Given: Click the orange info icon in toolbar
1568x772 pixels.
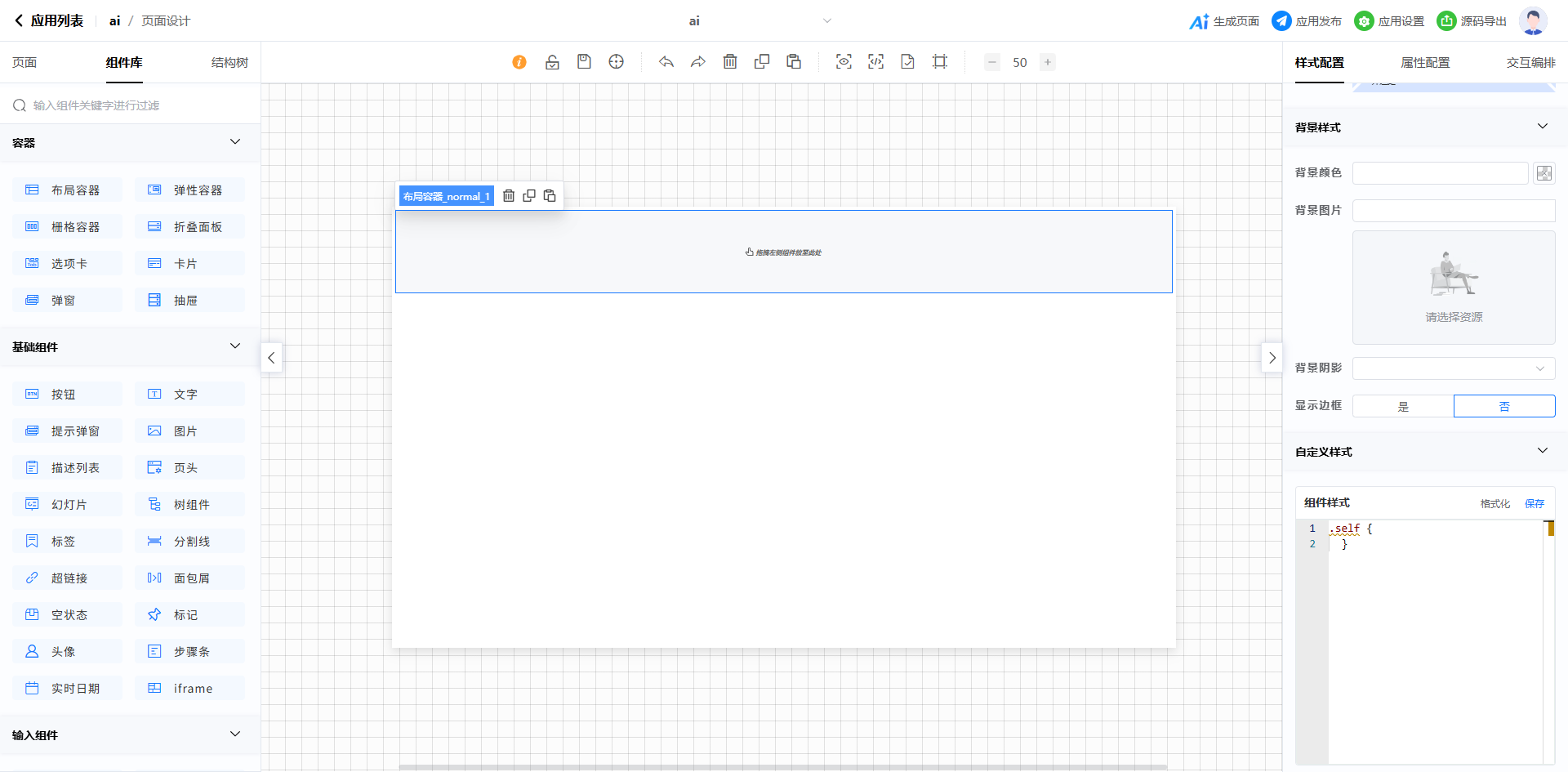Looking at the screenshot, I should 519,62.
